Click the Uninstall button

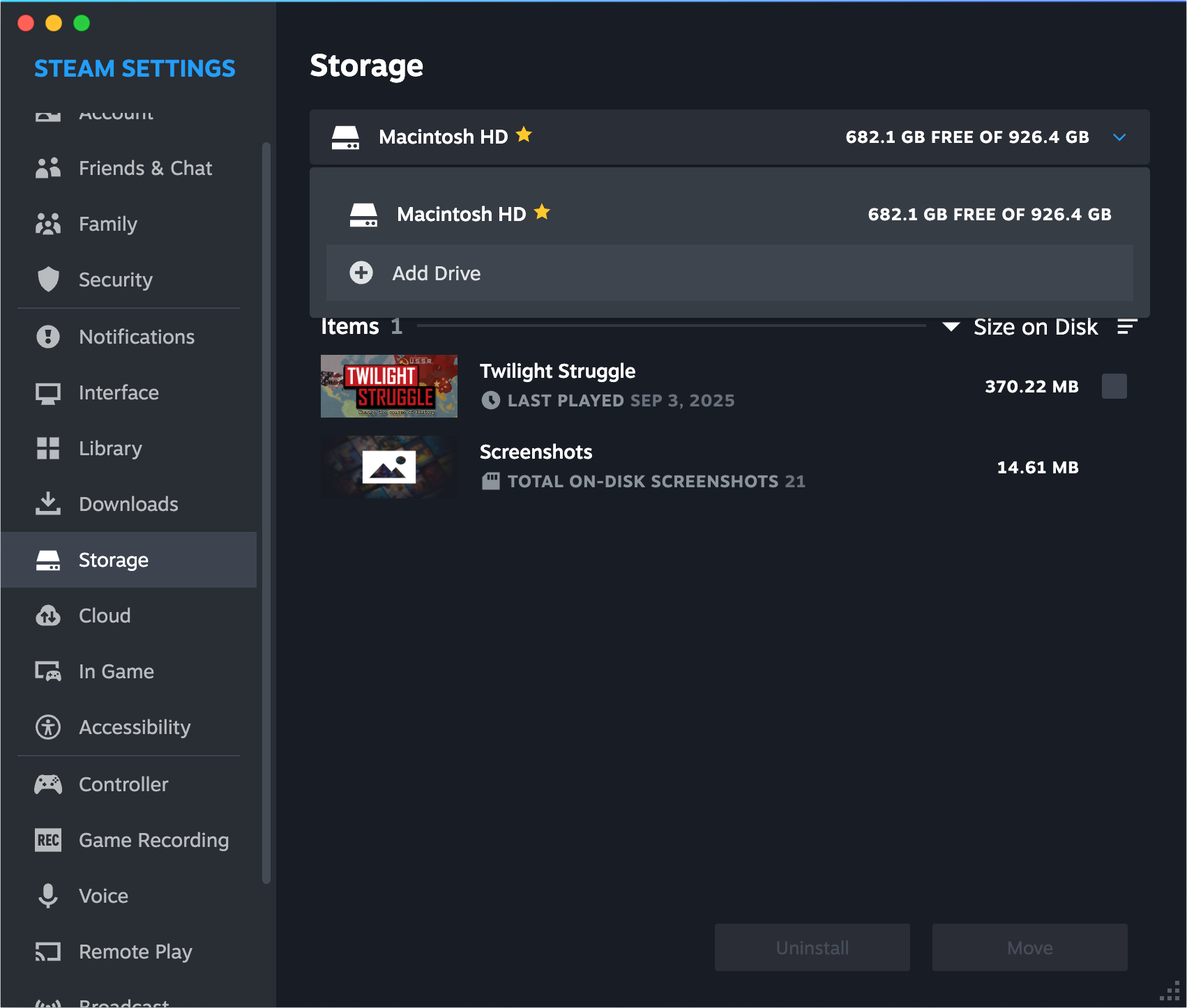coord(812,947)
